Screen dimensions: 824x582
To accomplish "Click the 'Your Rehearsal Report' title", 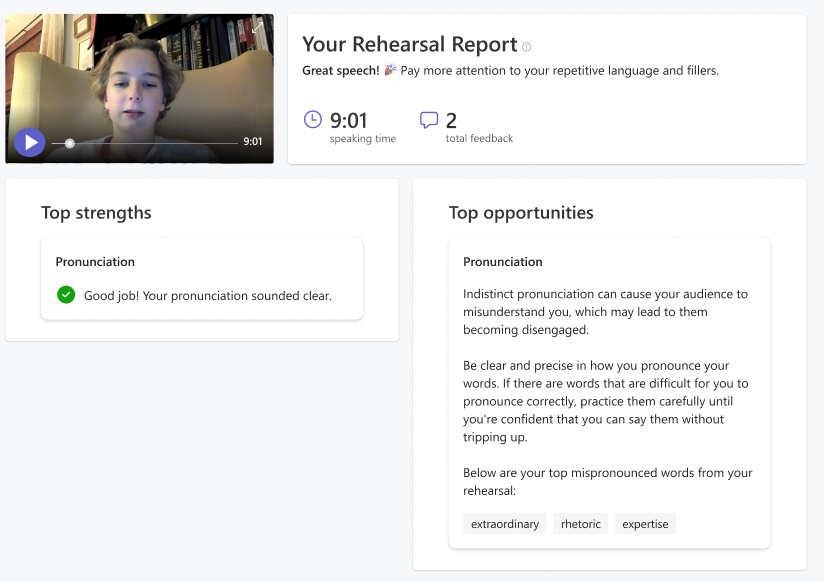I will pyautogui.click(x=410, y=45).
